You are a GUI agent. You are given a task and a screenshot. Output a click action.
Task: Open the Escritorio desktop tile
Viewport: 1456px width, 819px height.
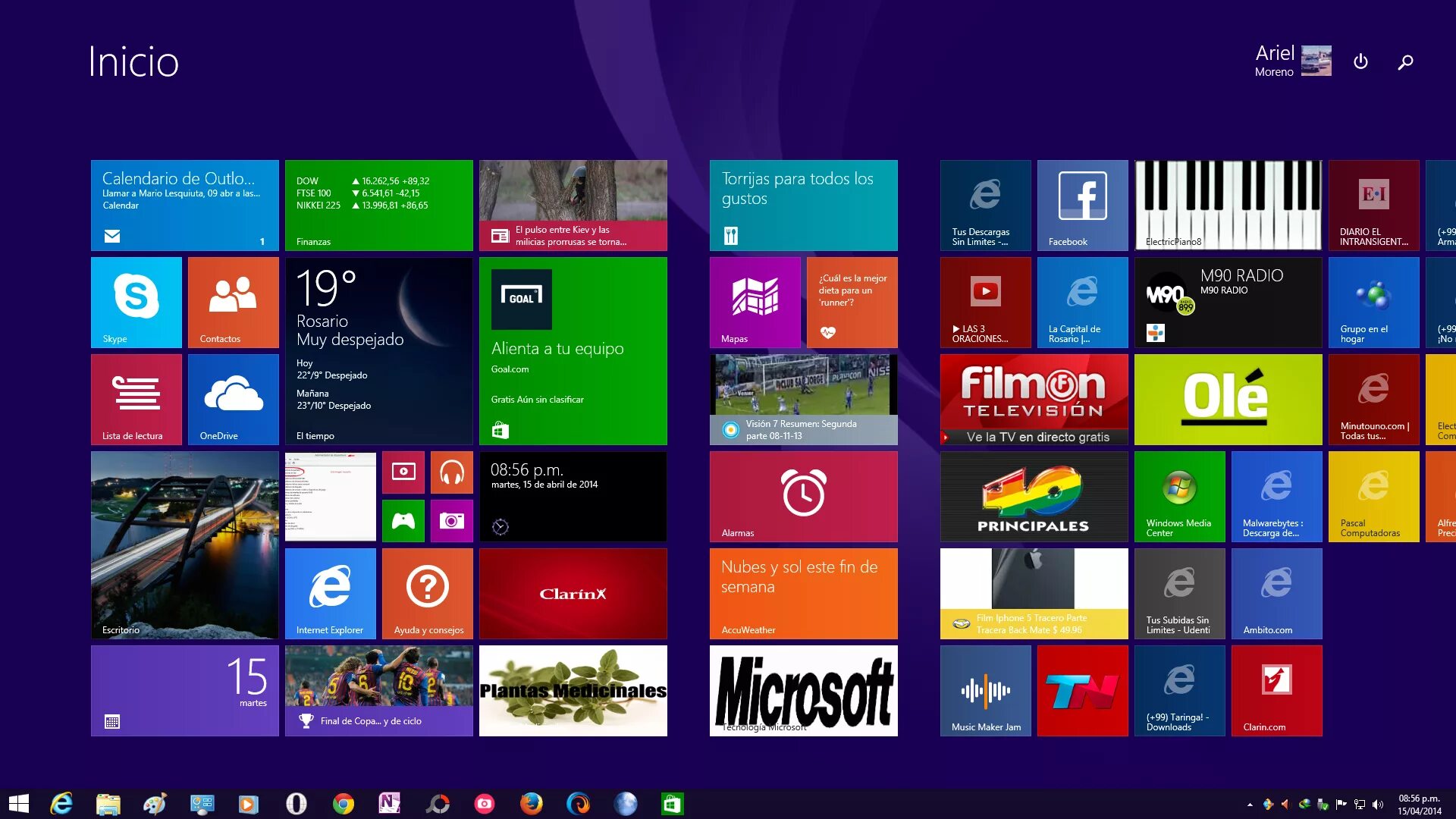(185, 544)
